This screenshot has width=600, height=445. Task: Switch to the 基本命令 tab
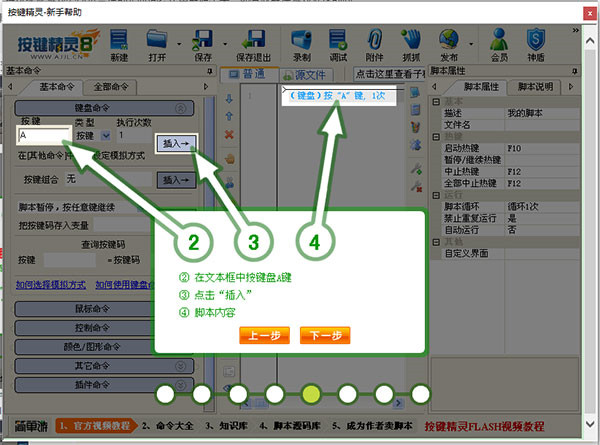pos(56,87)
